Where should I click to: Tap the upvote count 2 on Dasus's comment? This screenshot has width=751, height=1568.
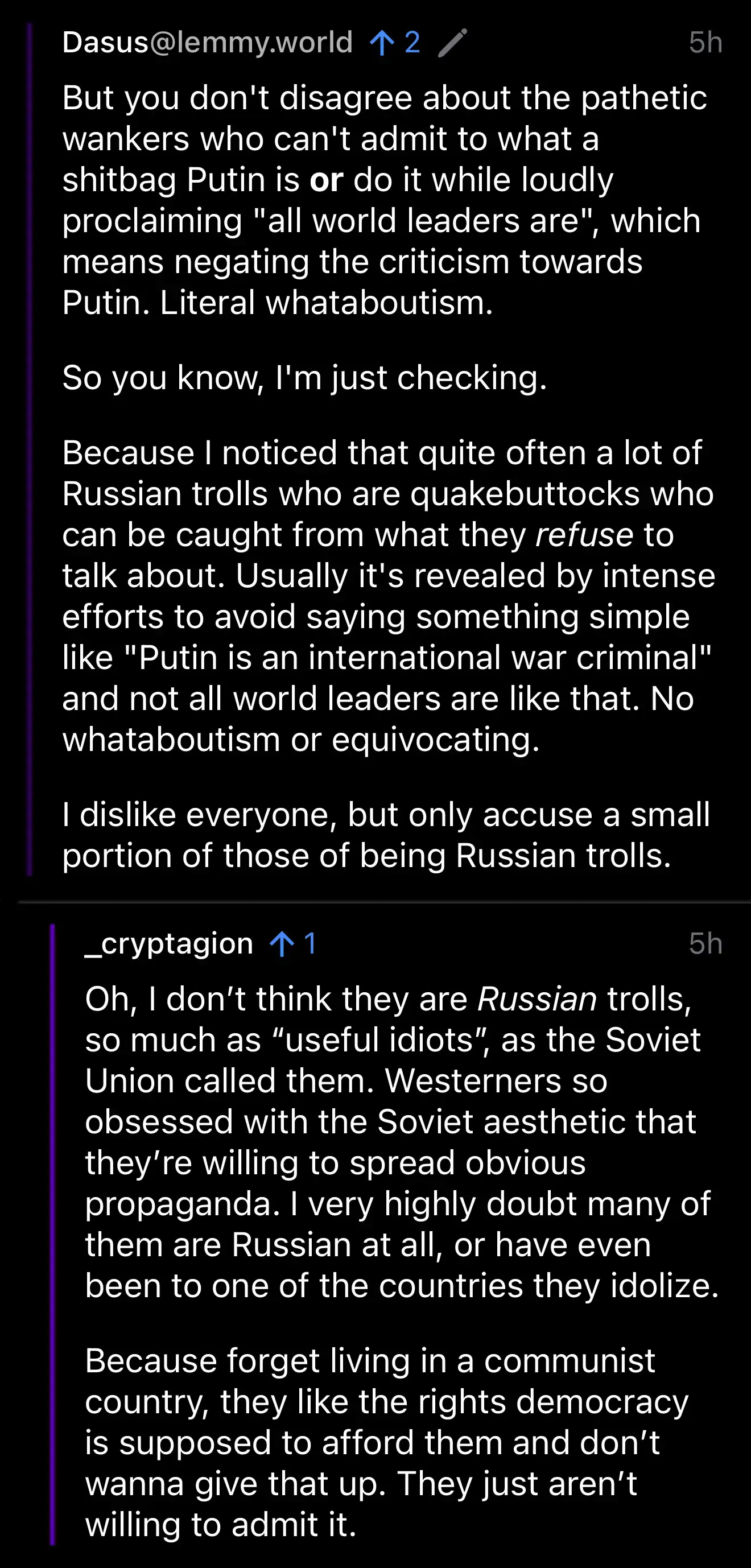point(412,43)
